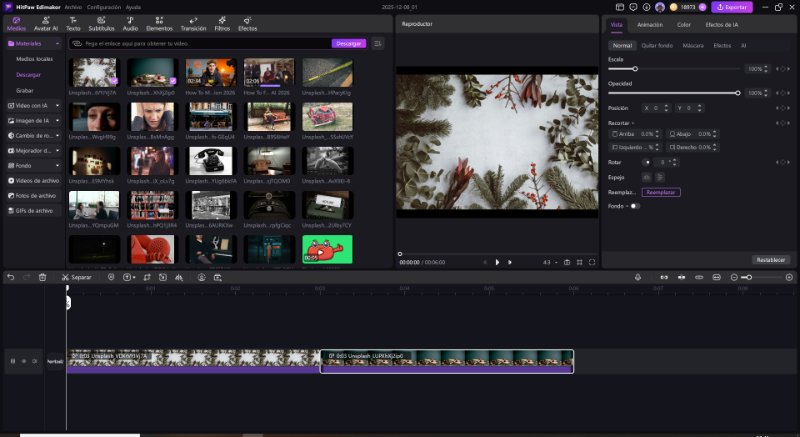Toggle the track lock icon
This screenshot has height=437, width=800.
coord(12,361)
